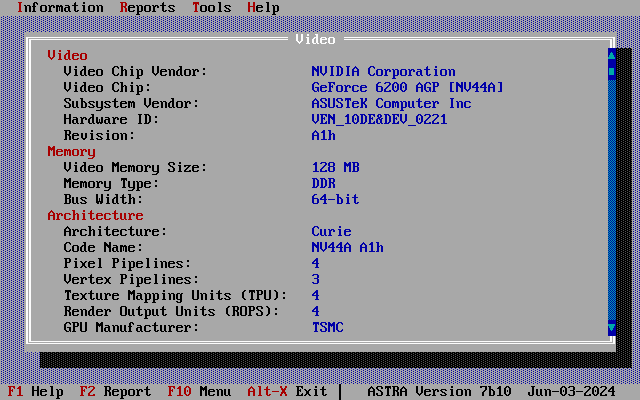Select the TSMC value
The image size is (640, 400).
(x=327, y=327)
